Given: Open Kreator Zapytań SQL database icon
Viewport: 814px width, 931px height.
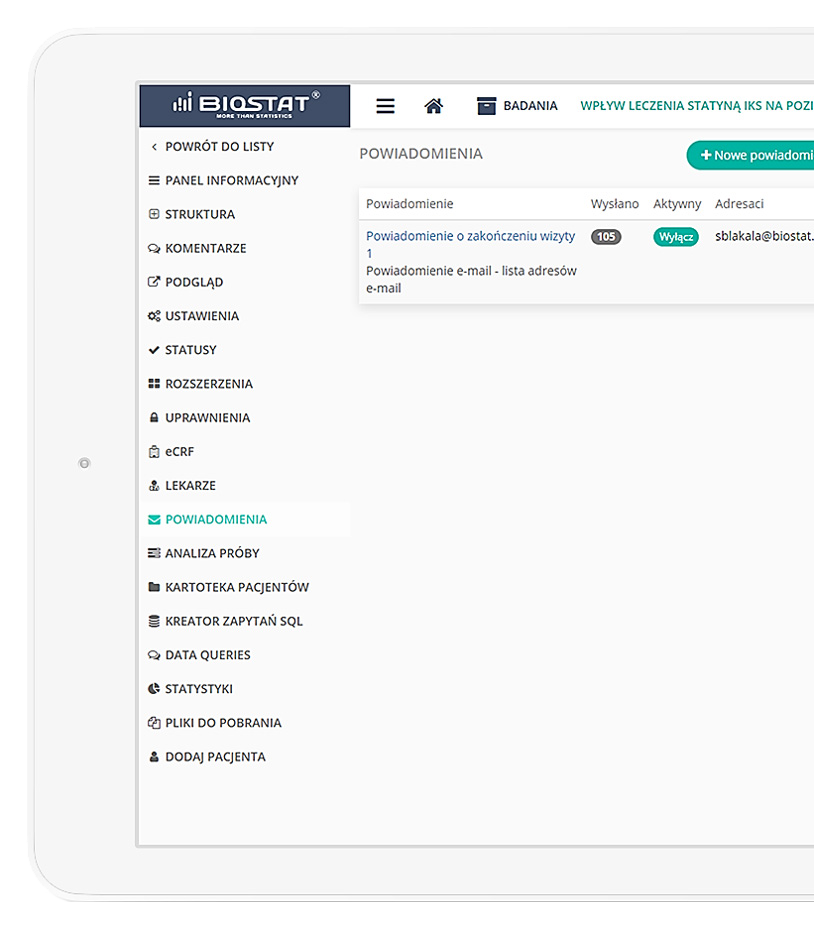Looking at the screenshot, I should click(x=153, y=620).
